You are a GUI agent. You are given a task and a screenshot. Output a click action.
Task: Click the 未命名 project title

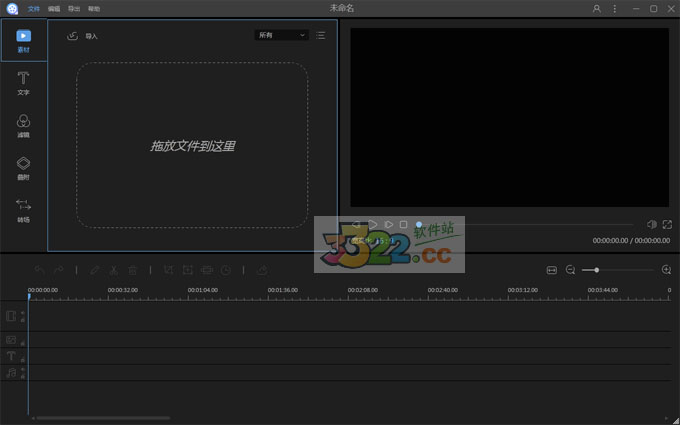(x=341, y=8)
